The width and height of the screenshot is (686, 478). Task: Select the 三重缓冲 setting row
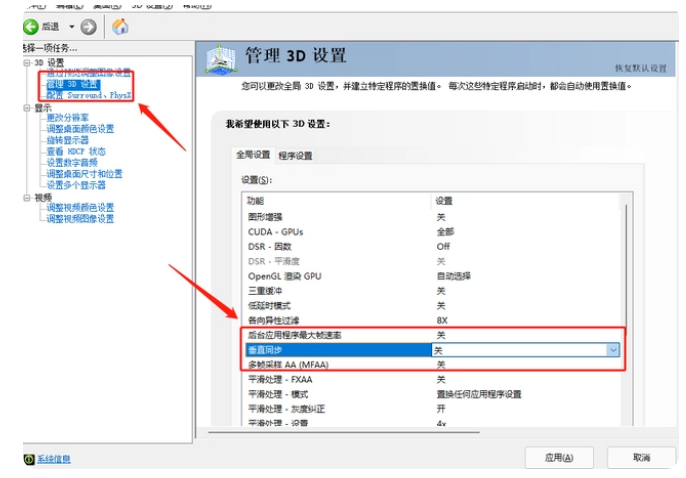432,291
